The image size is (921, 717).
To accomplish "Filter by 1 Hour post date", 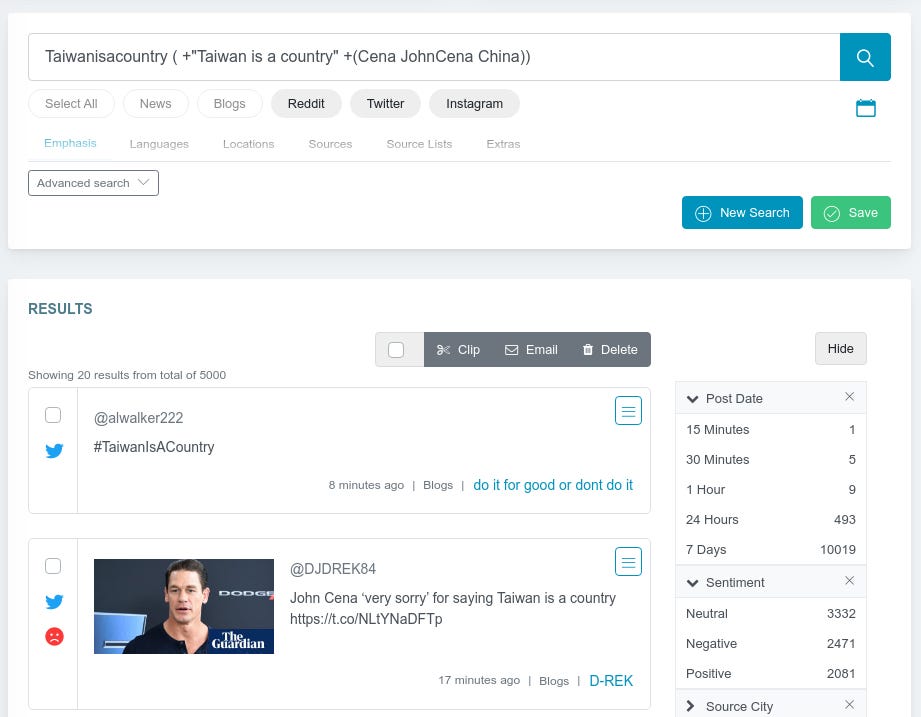I will (771, 490).
